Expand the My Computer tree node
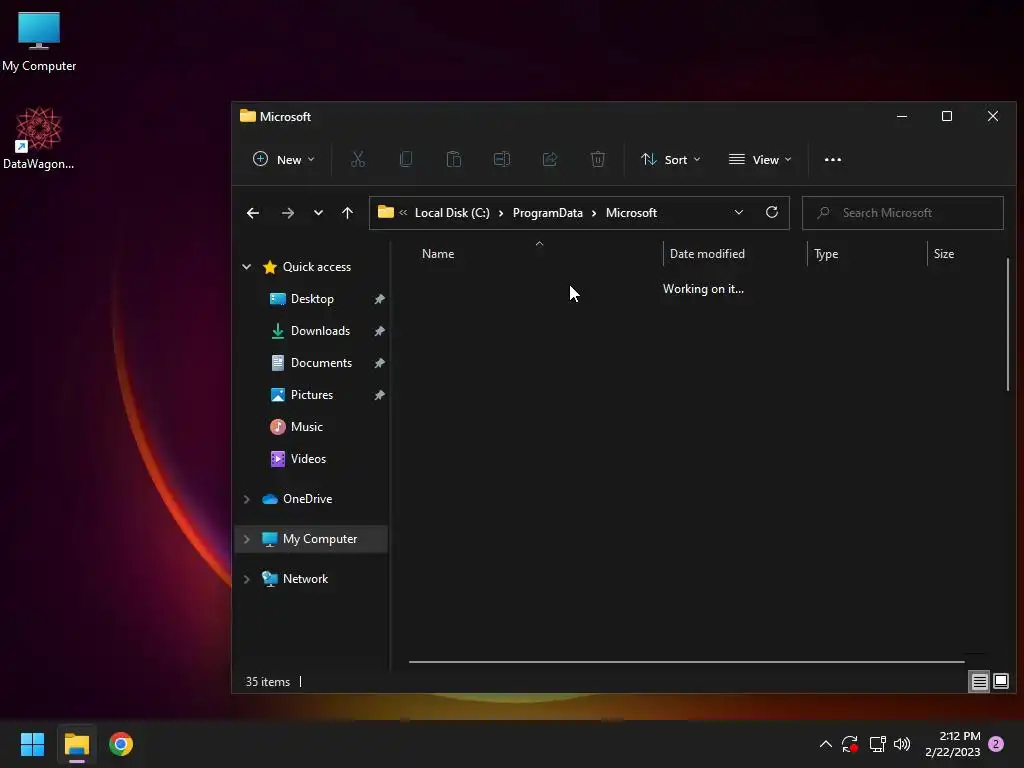1024x768 pixels. [246, 539]
